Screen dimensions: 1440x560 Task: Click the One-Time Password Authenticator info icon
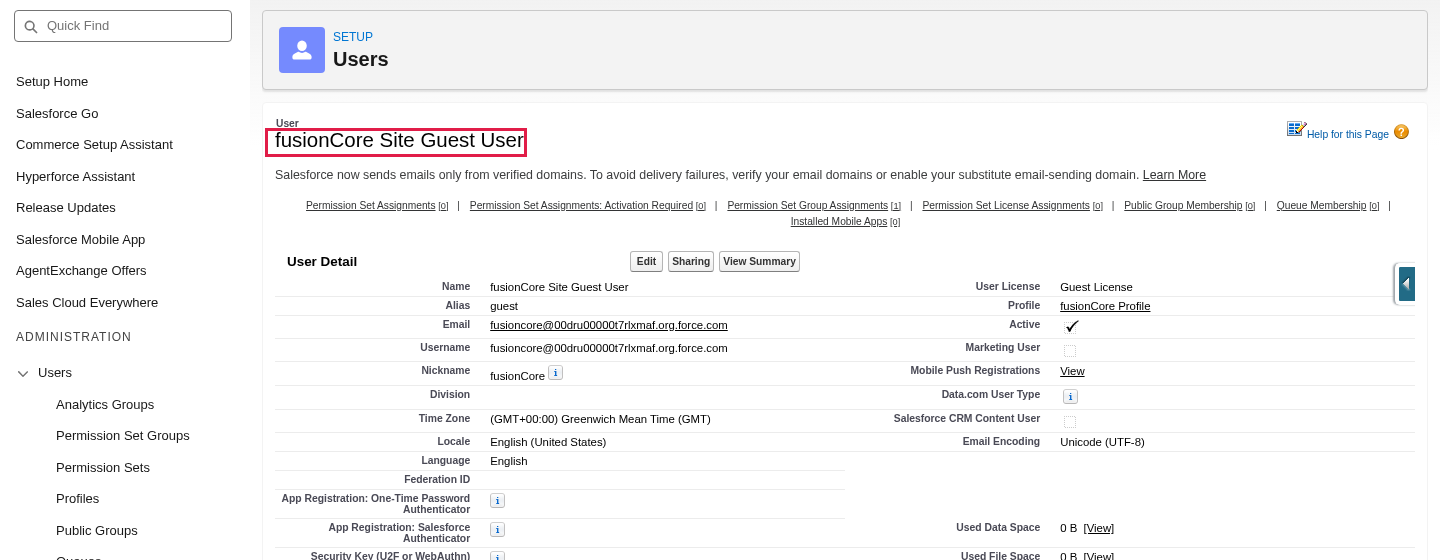(497, 500)
